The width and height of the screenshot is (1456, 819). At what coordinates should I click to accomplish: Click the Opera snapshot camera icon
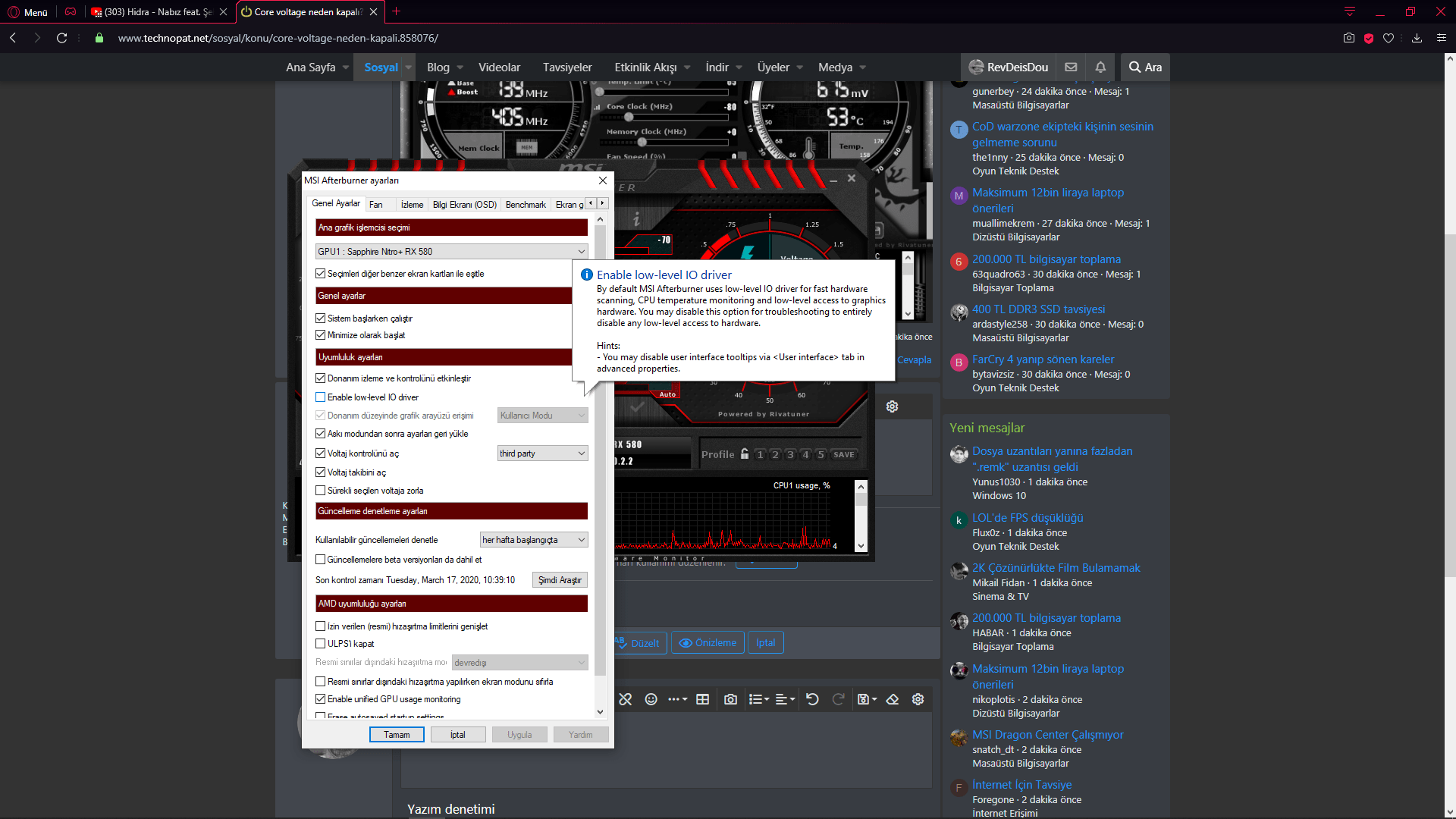click(1348, 38)
